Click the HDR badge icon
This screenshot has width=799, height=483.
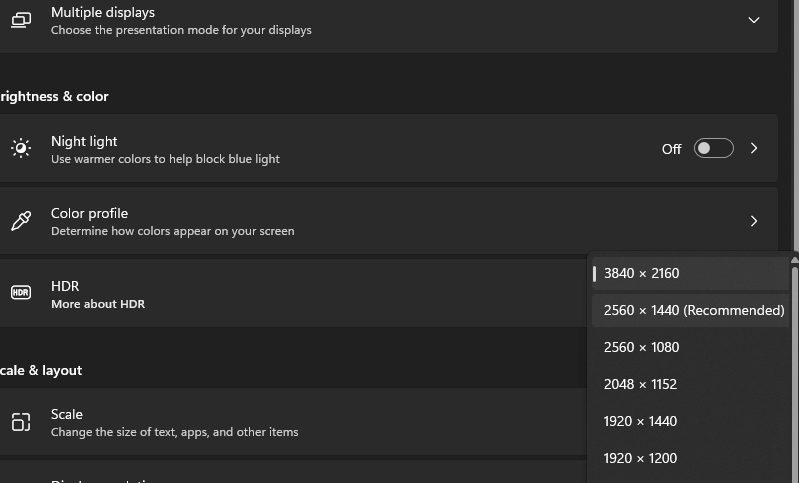click(x=21, y=293)
